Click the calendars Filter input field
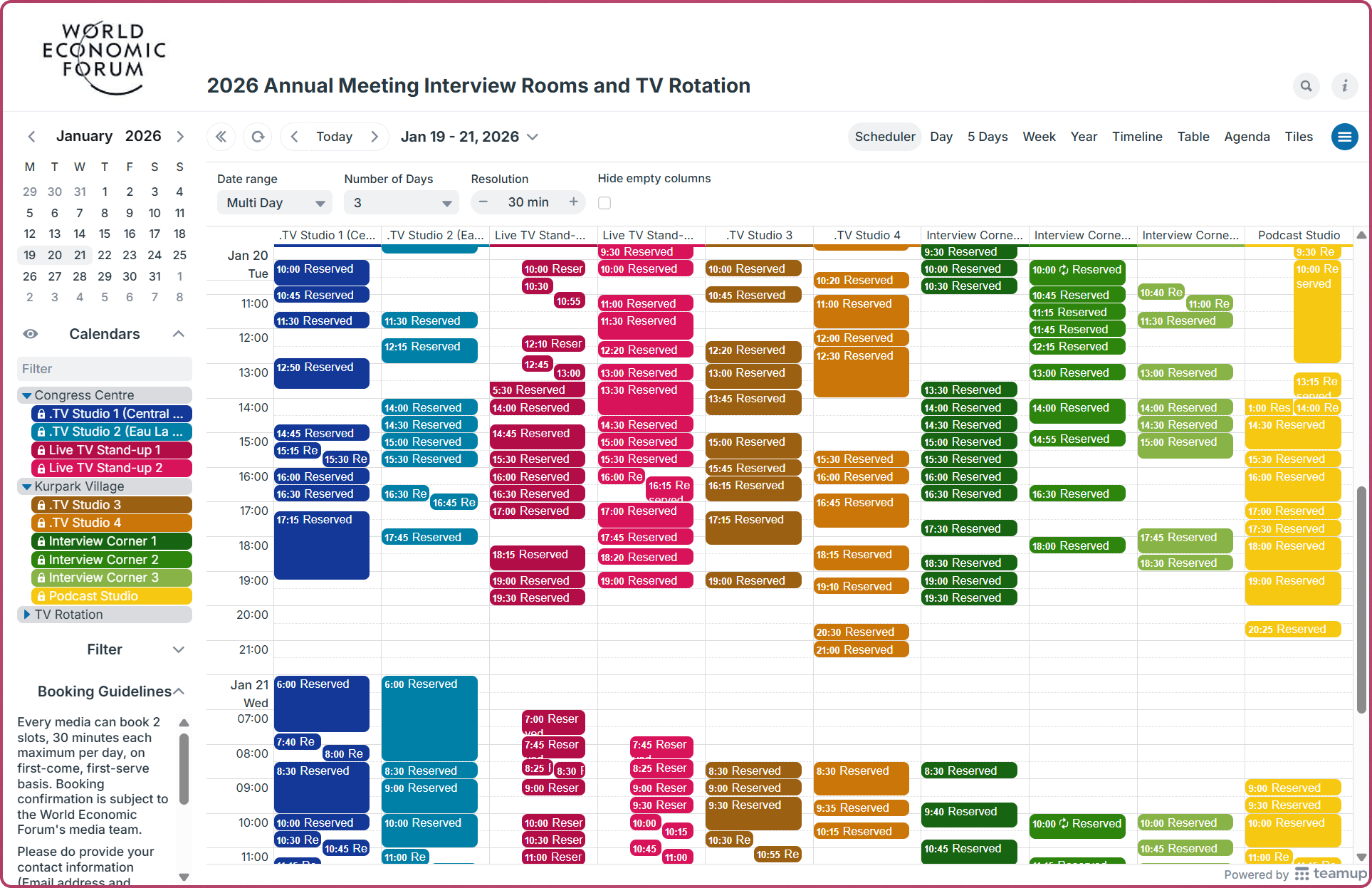 point(105,369)
